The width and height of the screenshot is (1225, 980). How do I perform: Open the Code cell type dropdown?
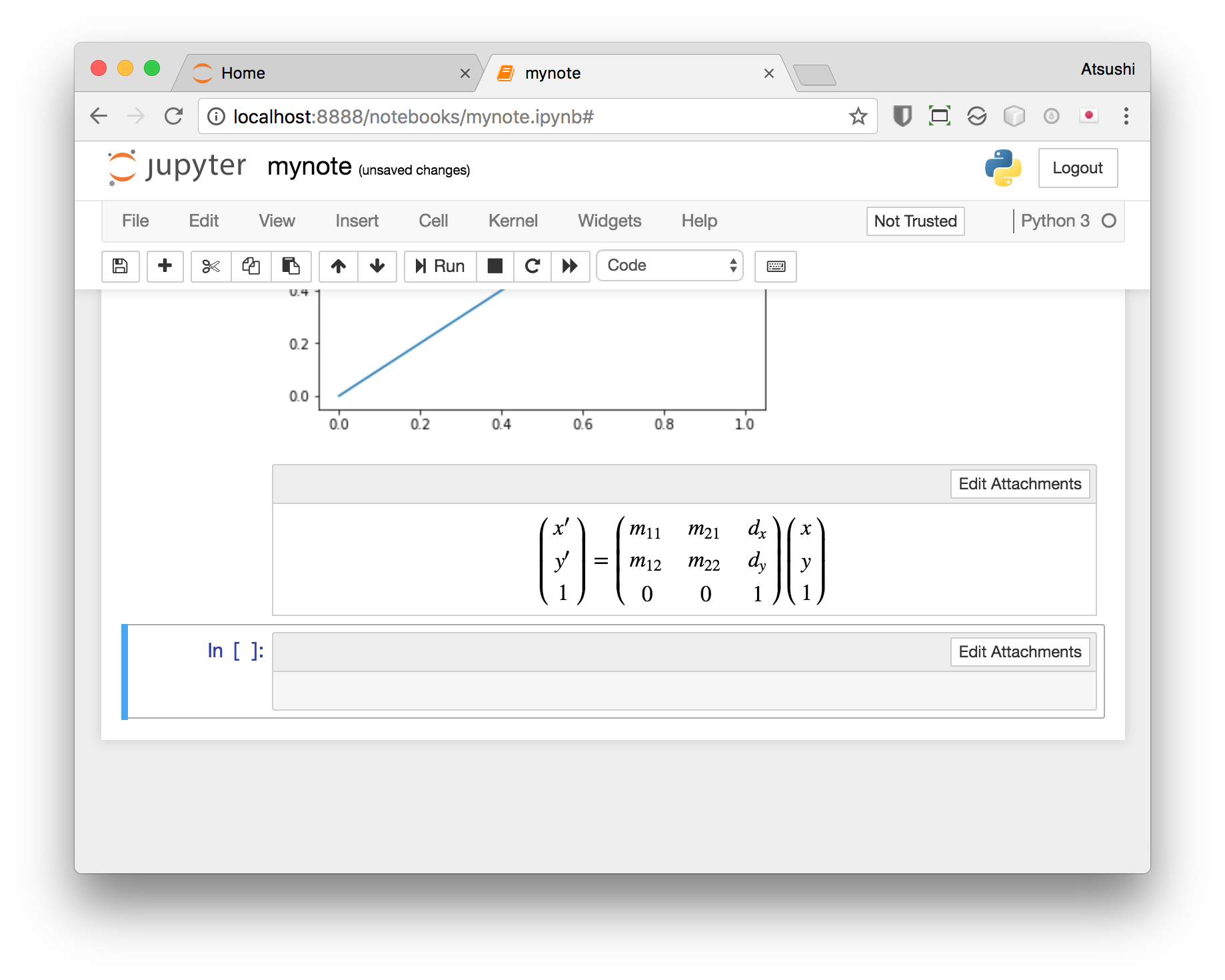click(669, 265)
